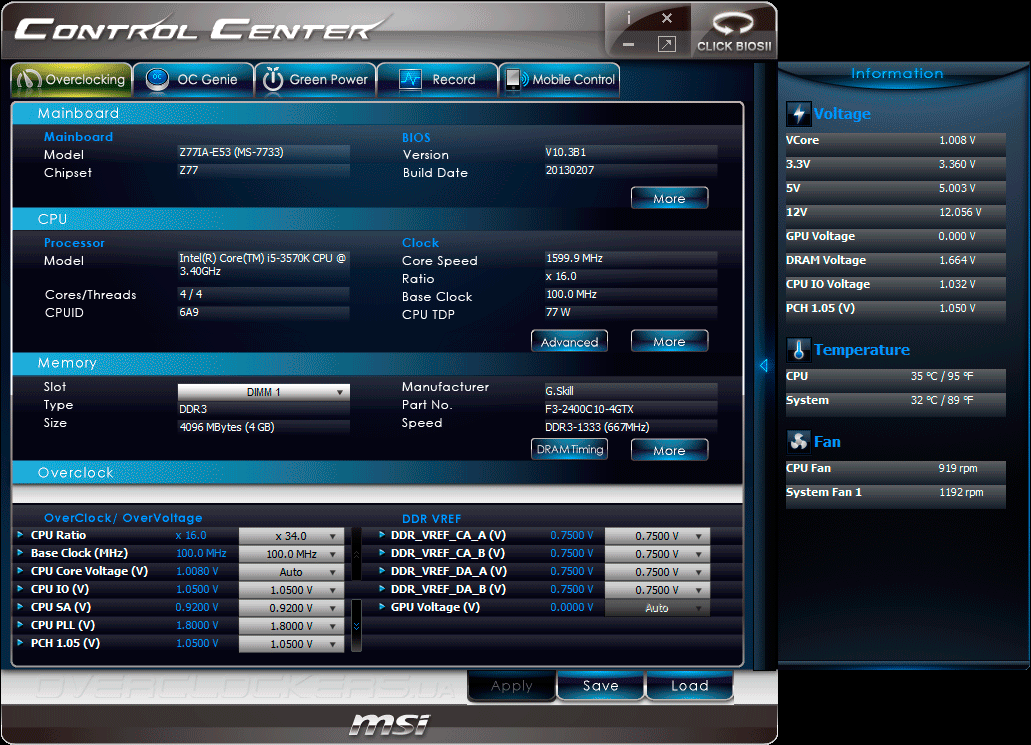This screenshot has height=745, width=1031.
Task: Open the GPU Voltage Auto dropdown
Action: pos(657,608)
